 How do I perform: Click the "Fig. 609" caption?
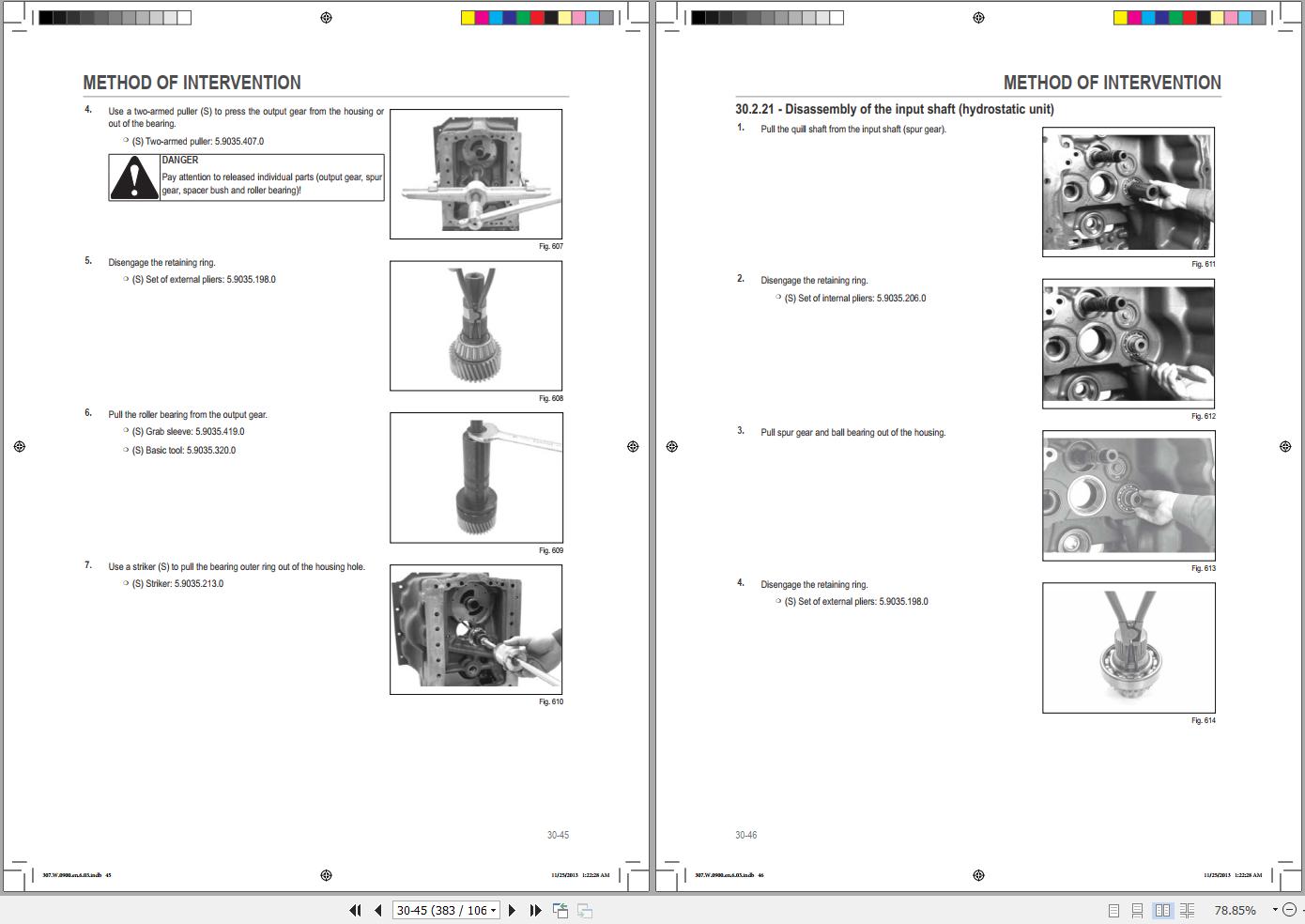pyautogui.click(x=551, y=551)
